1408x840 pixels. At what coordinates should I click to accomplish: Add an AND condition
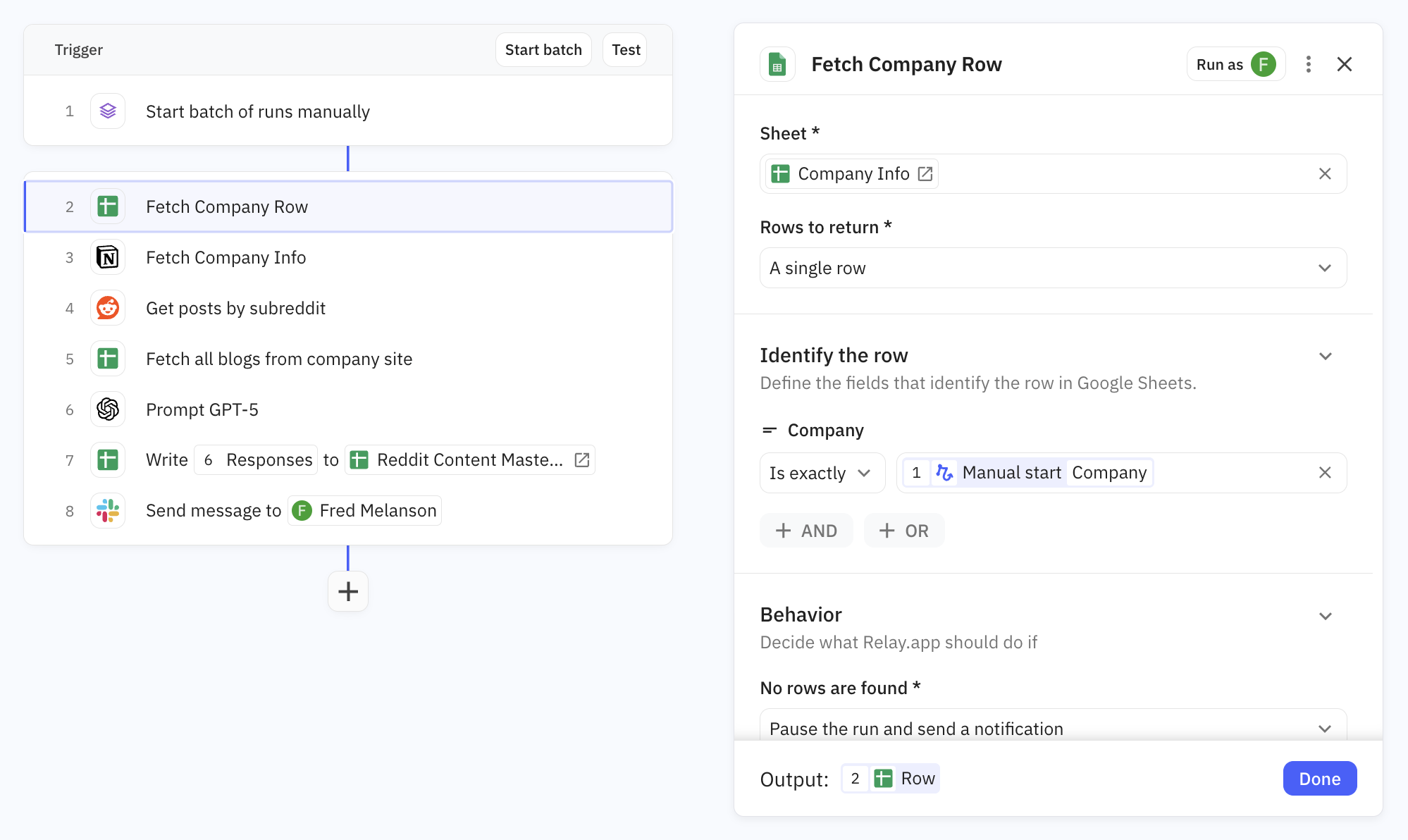(806, 531)
